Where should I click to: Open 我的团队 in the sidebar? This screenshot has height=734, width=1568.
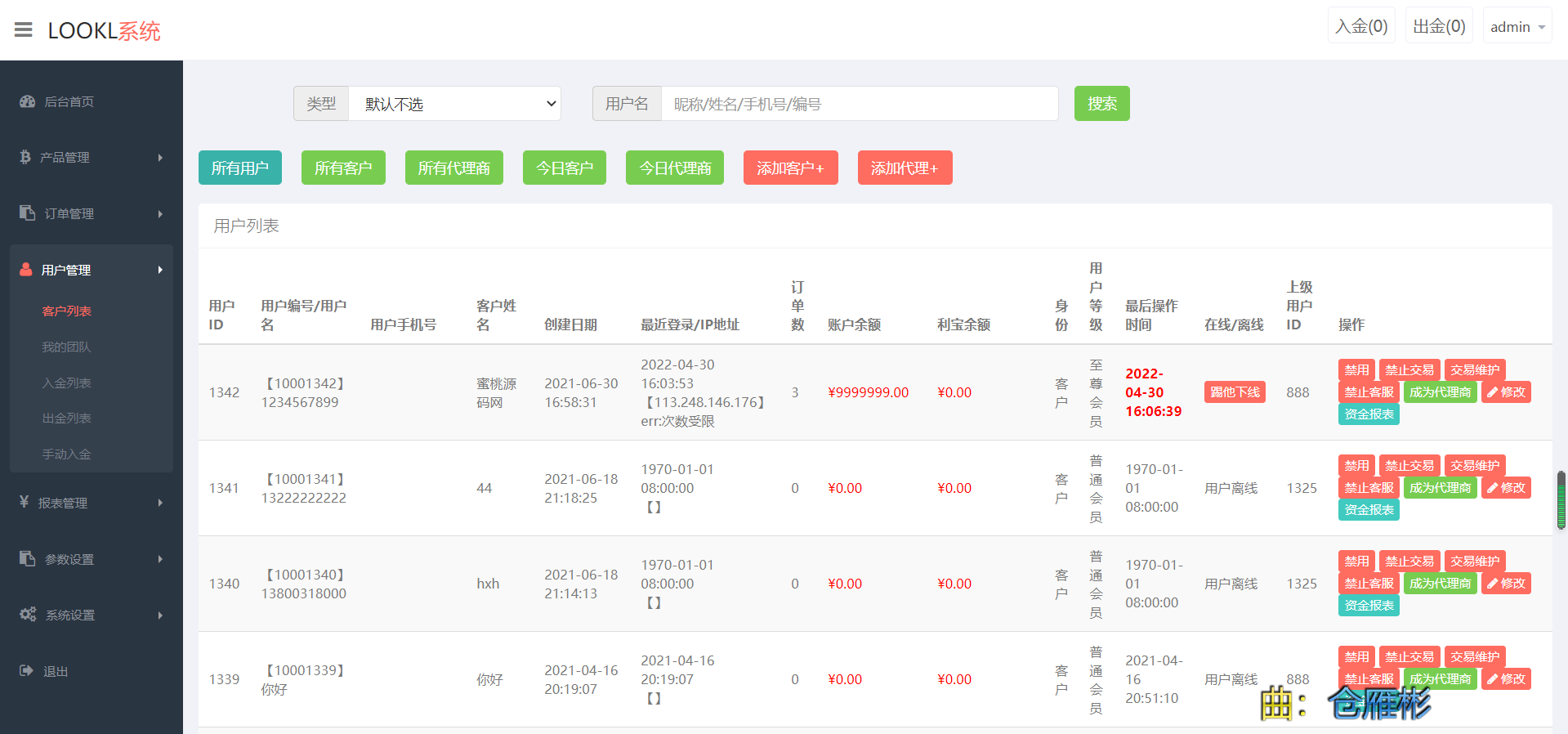pos(66,347)
